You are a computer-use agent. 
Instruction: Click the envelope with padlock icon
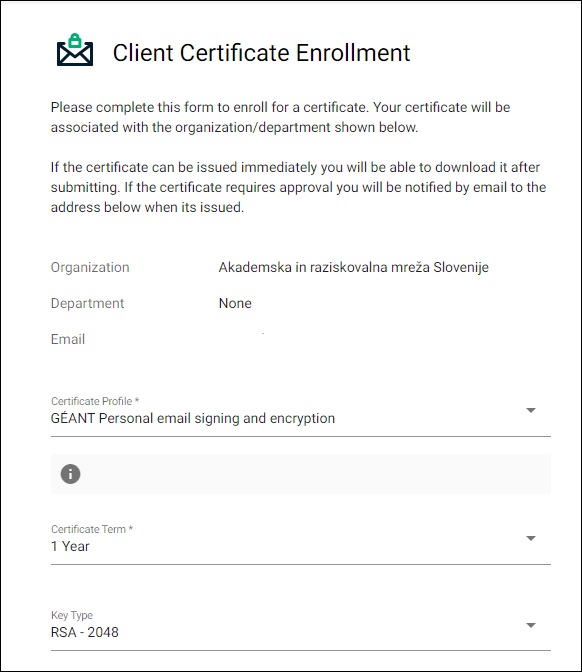75,50
